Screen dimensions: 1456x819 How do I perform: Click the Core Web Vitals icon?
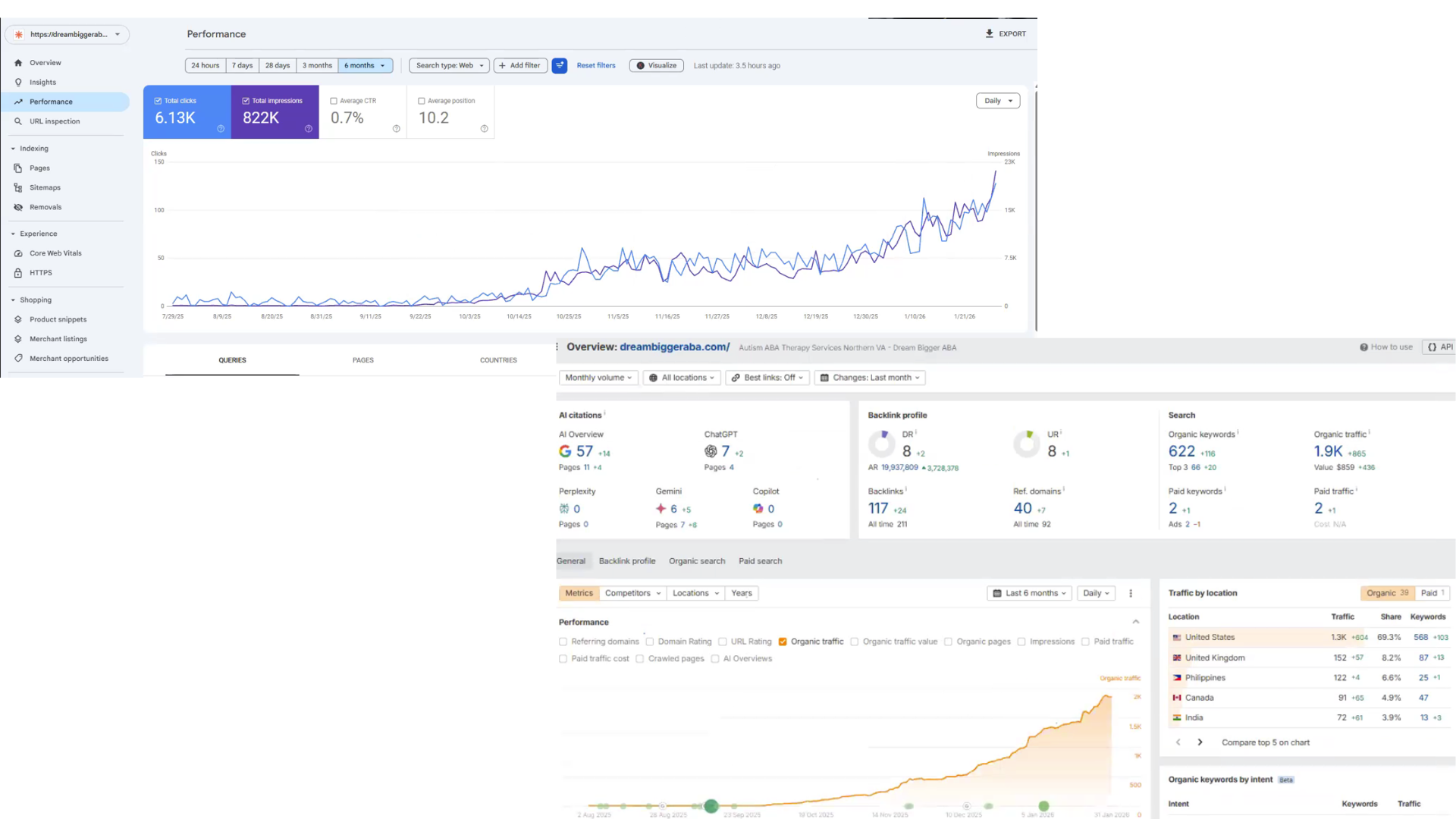(x=18, y=253)
